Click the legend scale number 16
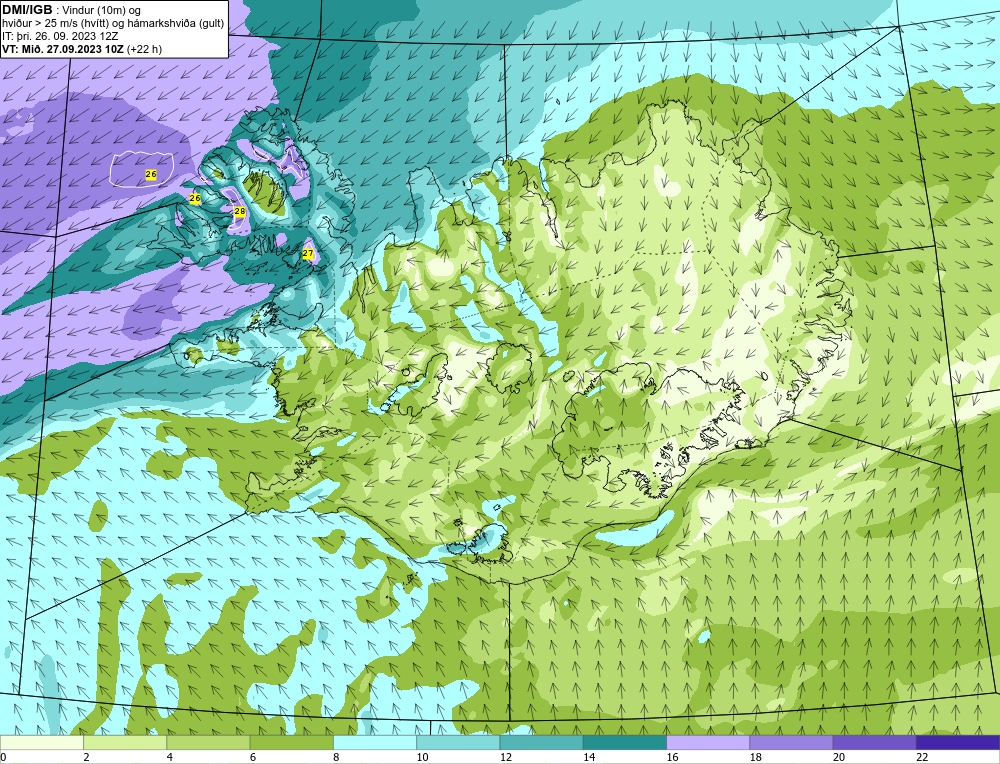Screen dimensions: 1000x764 [x=672, y=757]
